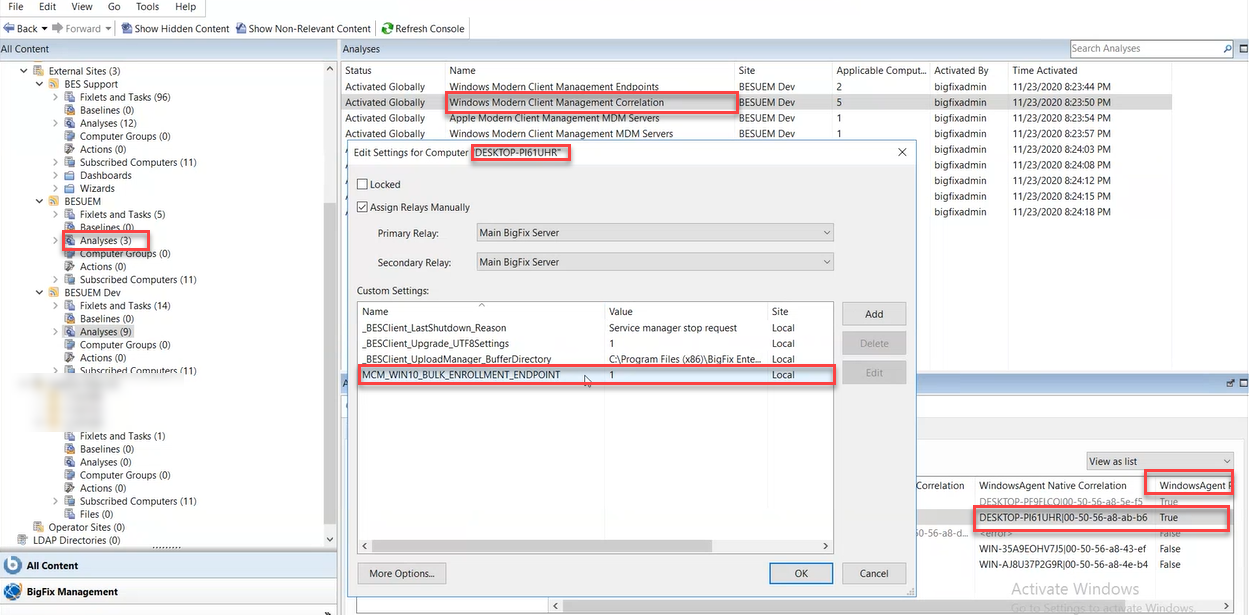Collapse the BES Support site node
The width and height of the screenshot is (1249, 615).
[40, 84]
